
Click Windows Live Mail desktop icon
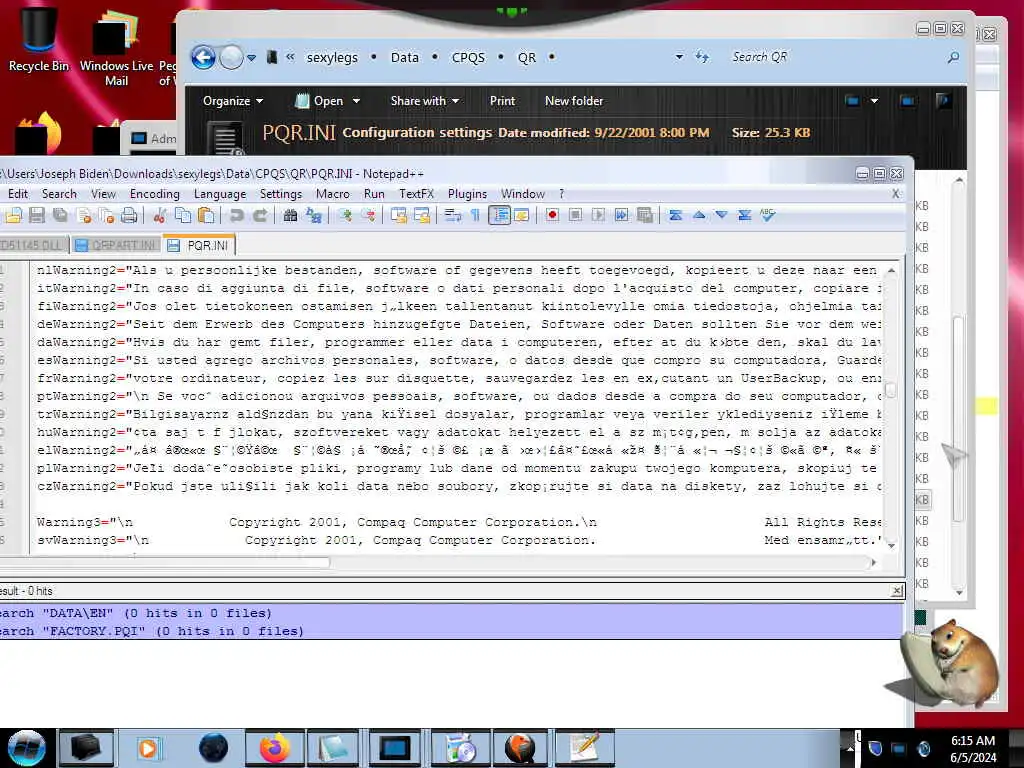[x=116, y=48]
